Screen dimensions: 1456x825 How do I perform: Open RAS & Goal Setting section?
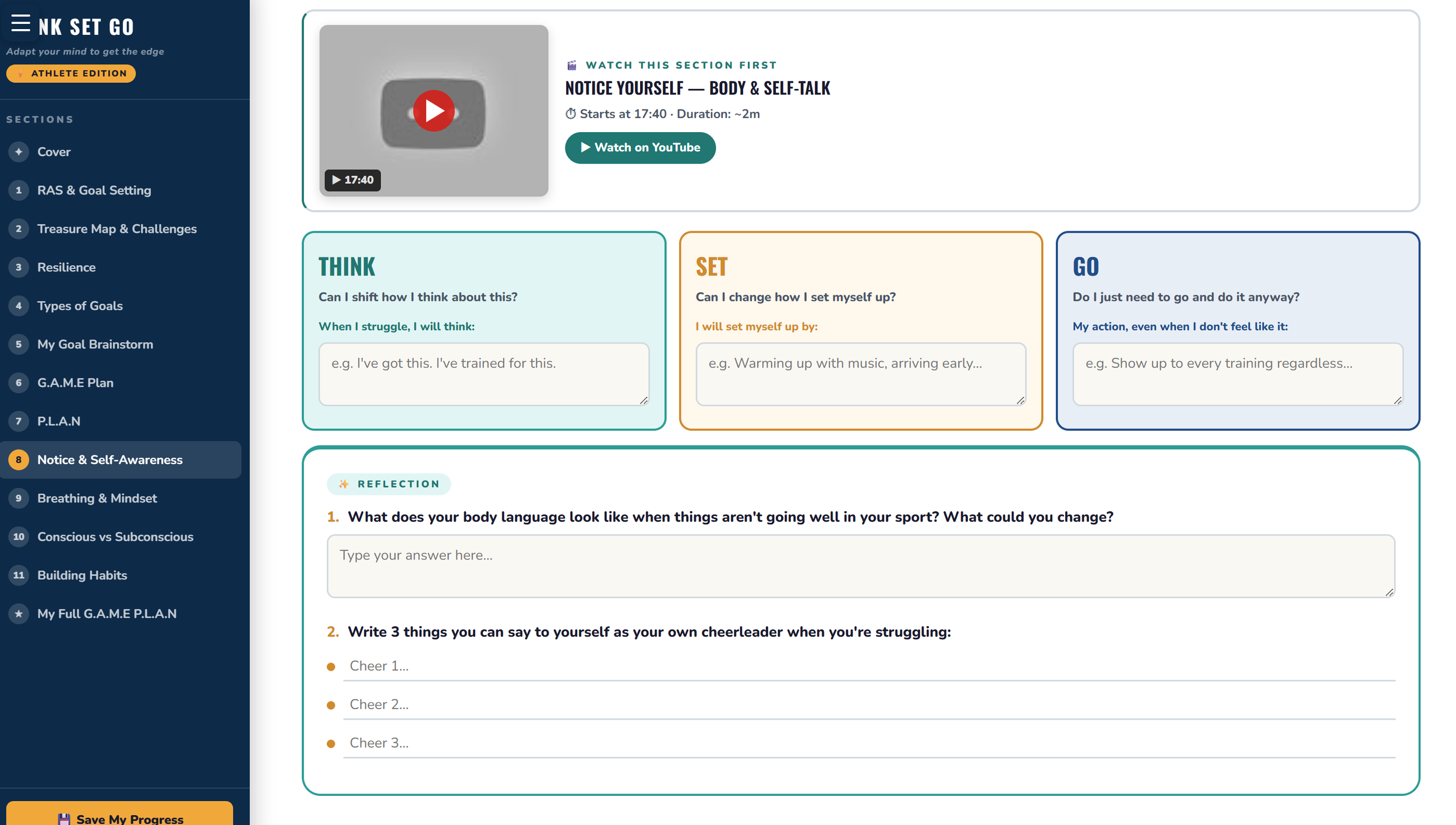tap(121, 190)
